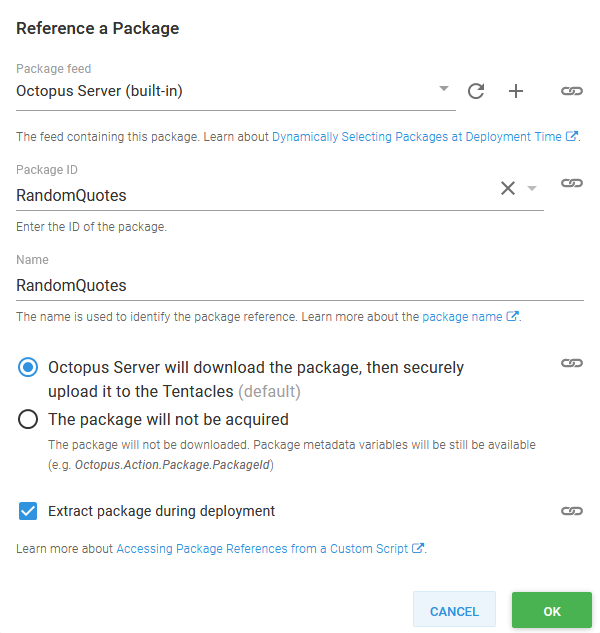Bind the Extract package option link icon

point(571,511)
